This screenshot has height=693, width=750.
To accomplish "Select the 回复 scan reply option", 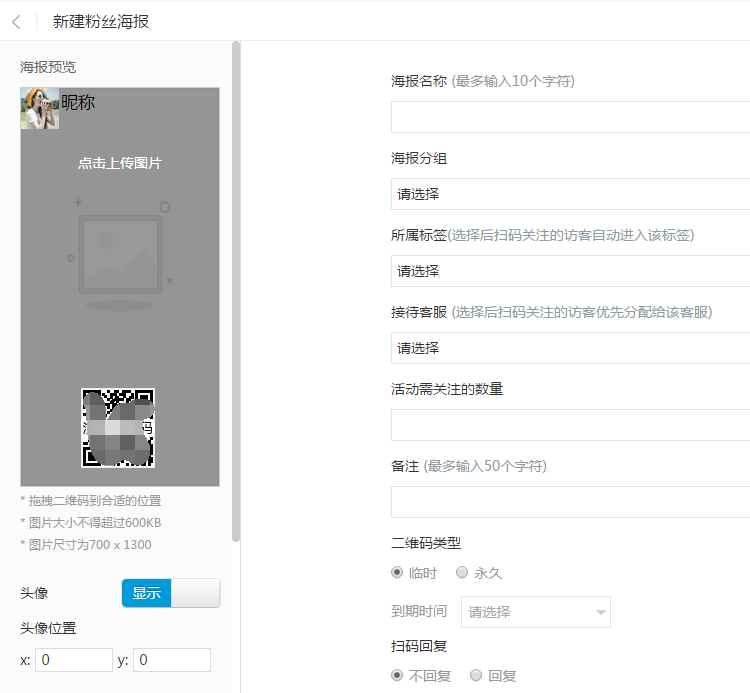I will [x=476, y=676].
